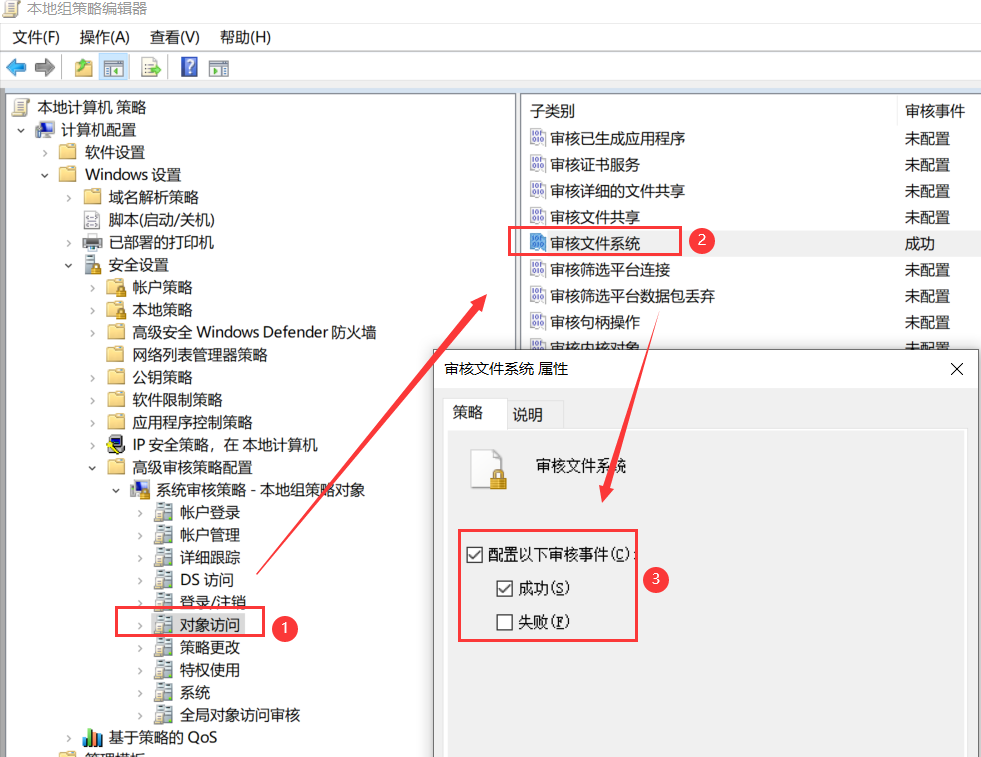Expand the 基于策略的 QoS node
The height and width of the screenshot is (757, 981).
[69, 738]
